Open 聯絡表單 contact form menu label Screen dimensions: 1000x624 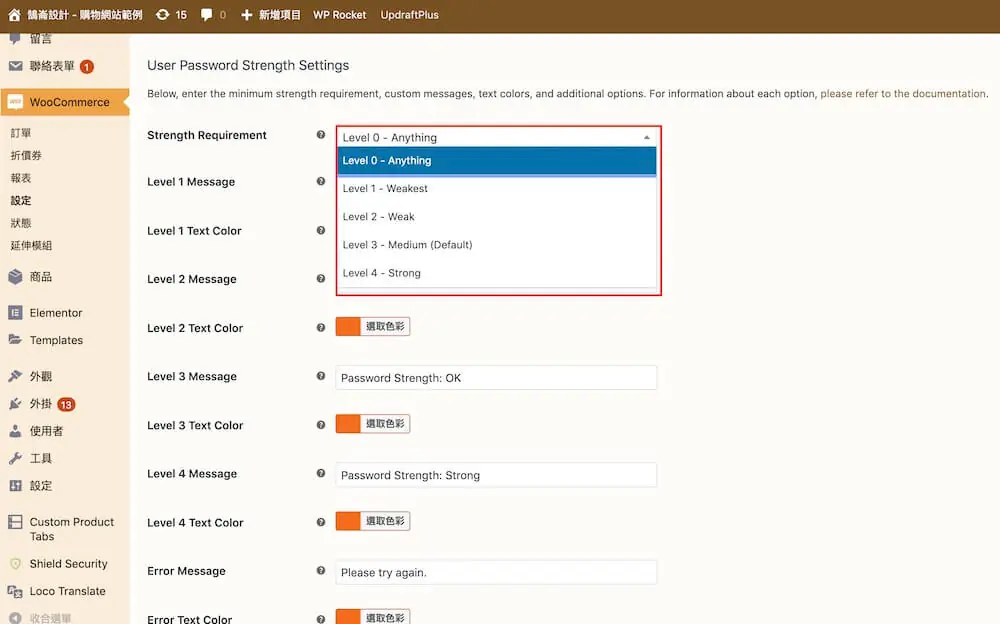[52, 66]
